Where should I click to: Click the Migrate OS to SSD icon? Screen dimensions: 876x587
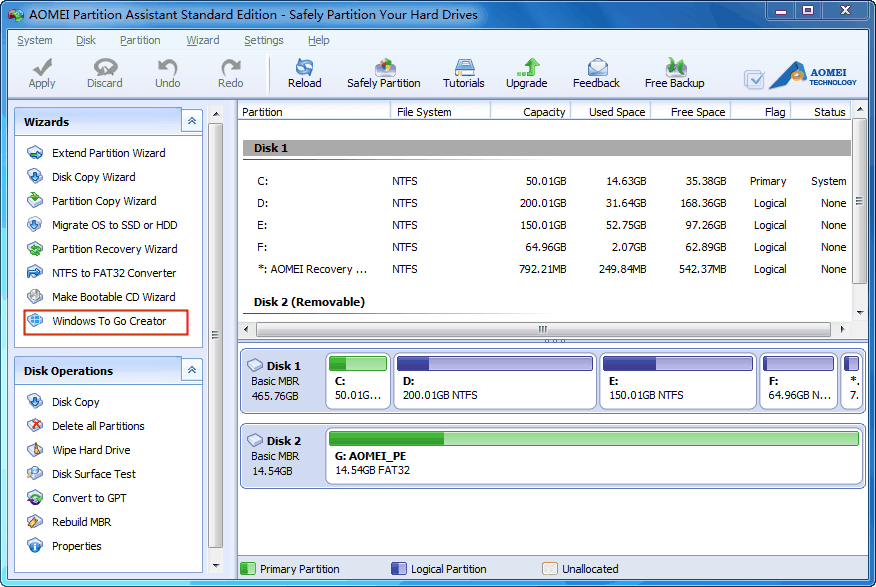[35, 225]
